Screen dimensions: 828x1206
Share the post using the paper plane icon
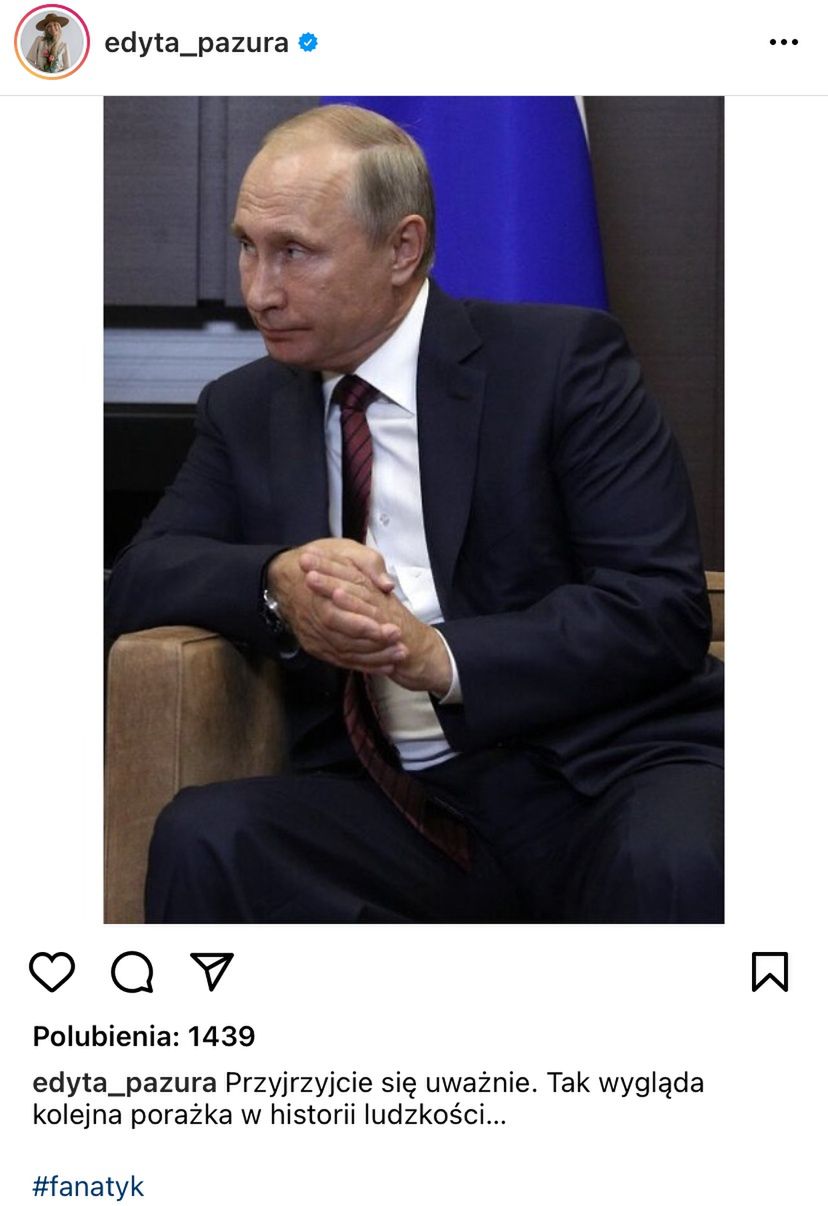(212, 971)
